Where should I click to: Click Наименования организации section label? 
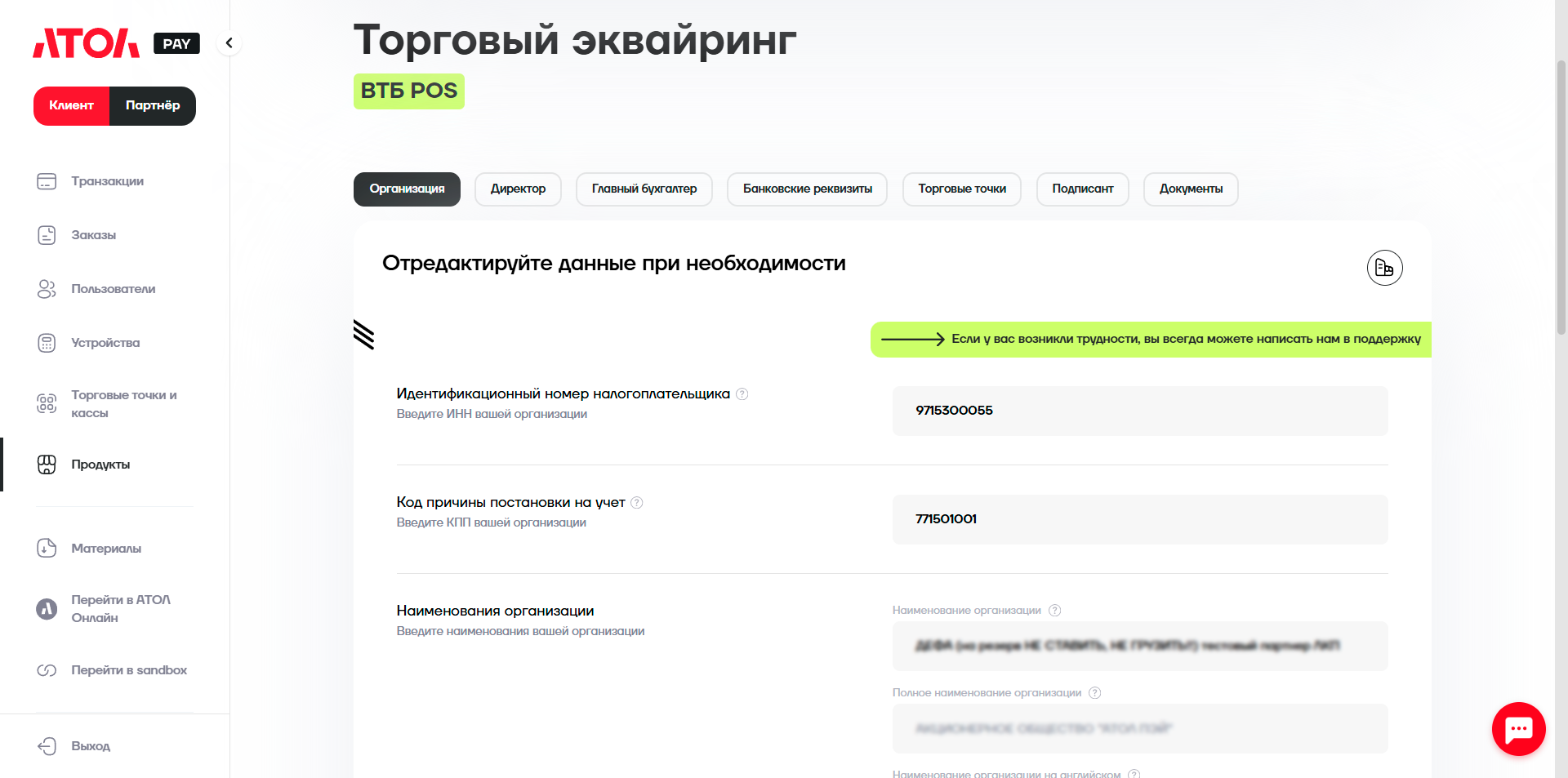pyautogui.click(x=496, y=611)
